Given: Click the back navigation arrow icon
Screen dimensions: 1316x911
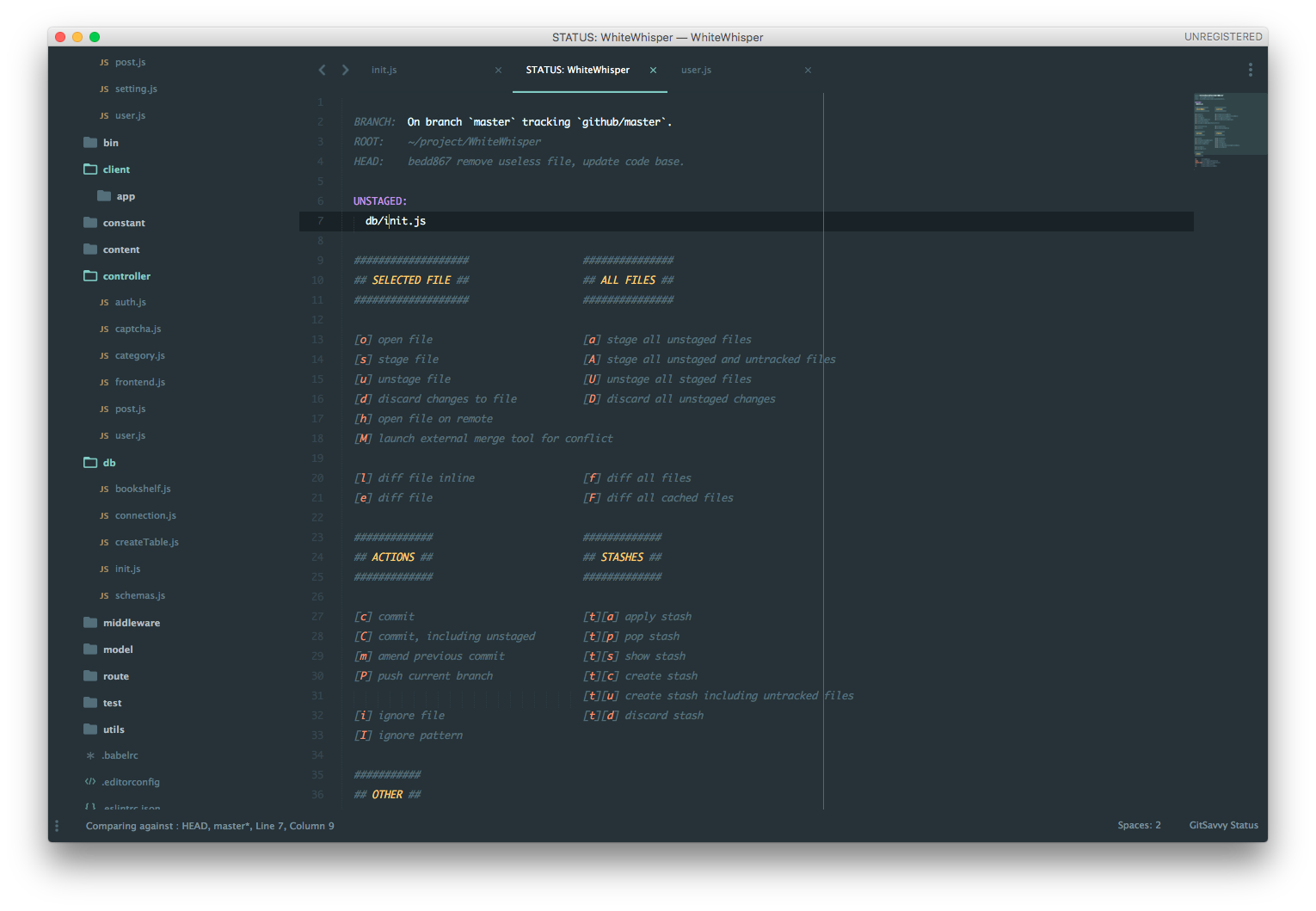Looking at the screenshot, I should coord(322,70).
